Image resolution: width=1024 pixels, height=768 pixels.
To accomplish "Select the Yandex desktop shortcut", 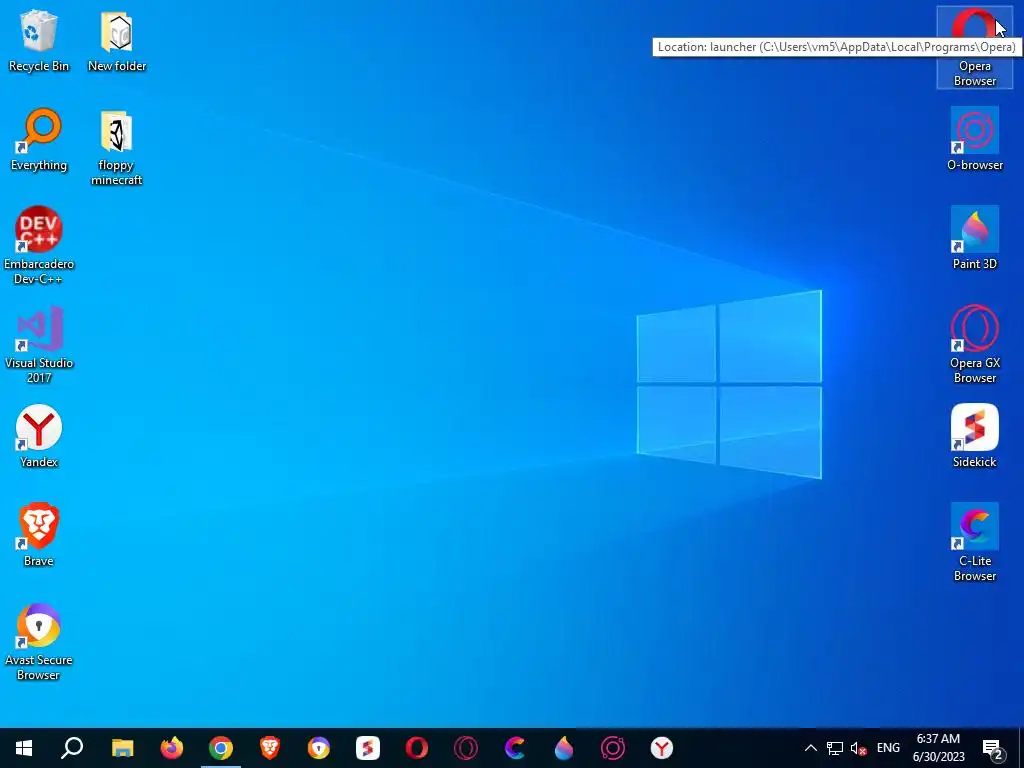I will 39,436.
